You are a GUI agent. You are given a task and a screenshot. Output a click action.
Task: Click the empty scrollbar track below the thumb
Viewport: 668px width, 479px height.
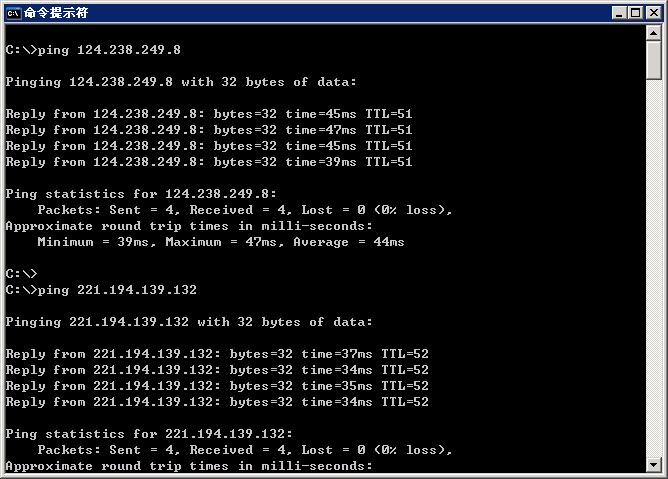(654, 268)
